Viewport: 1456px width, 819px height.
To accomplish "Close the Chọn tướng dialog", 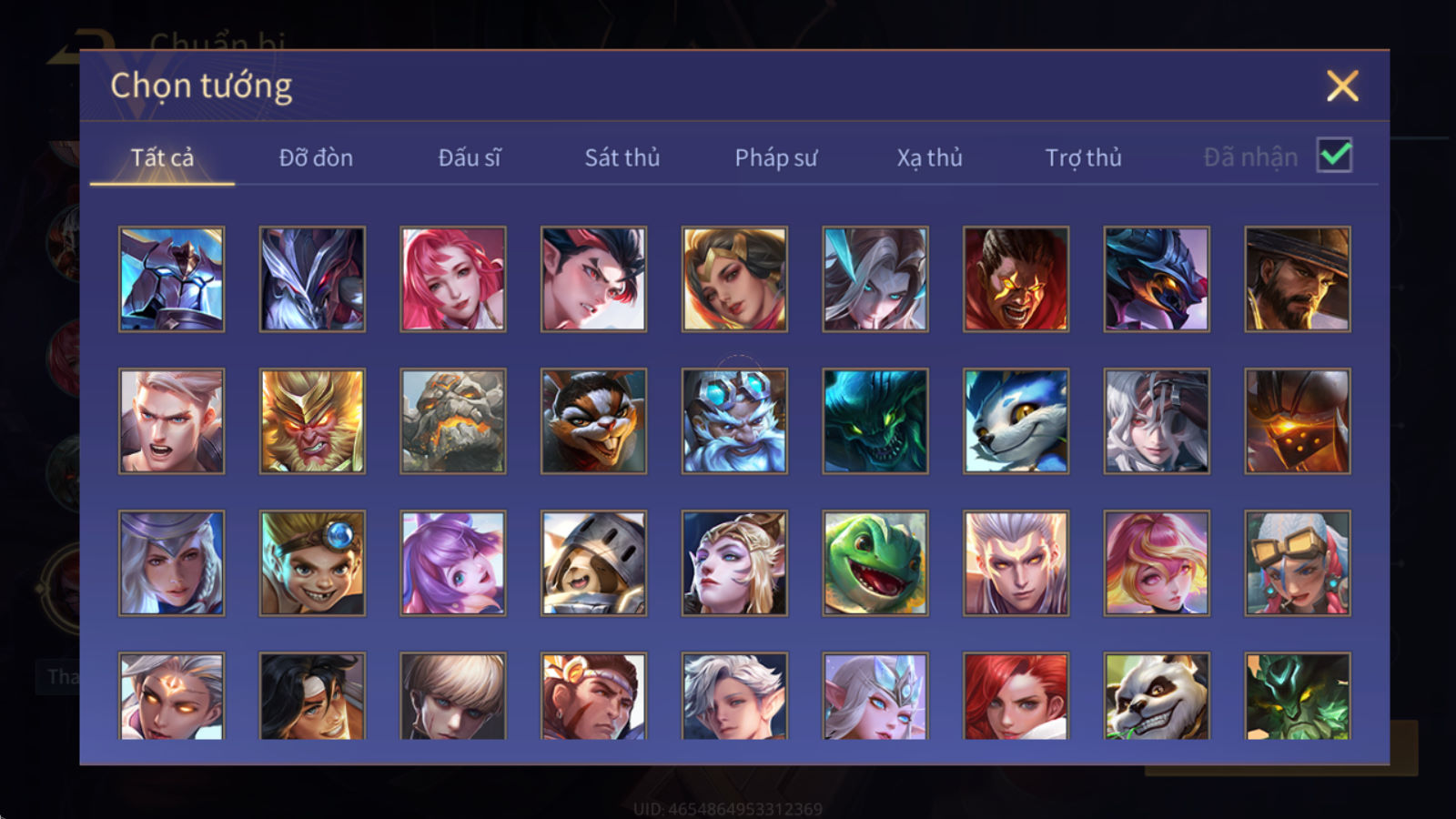I will (1342, 86).
